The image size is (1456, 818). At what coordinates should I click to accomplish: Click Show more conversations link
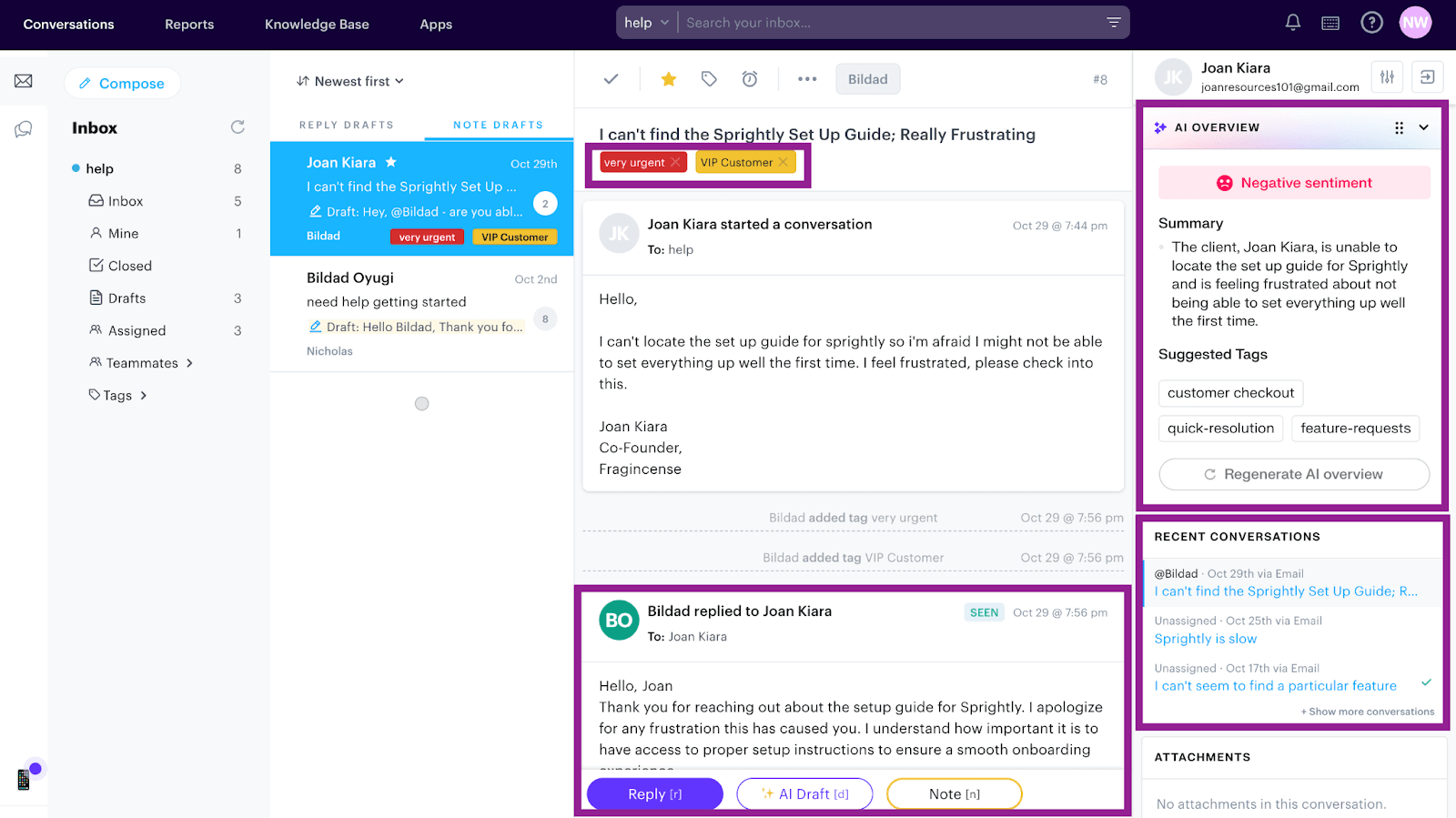(1367, 712)
